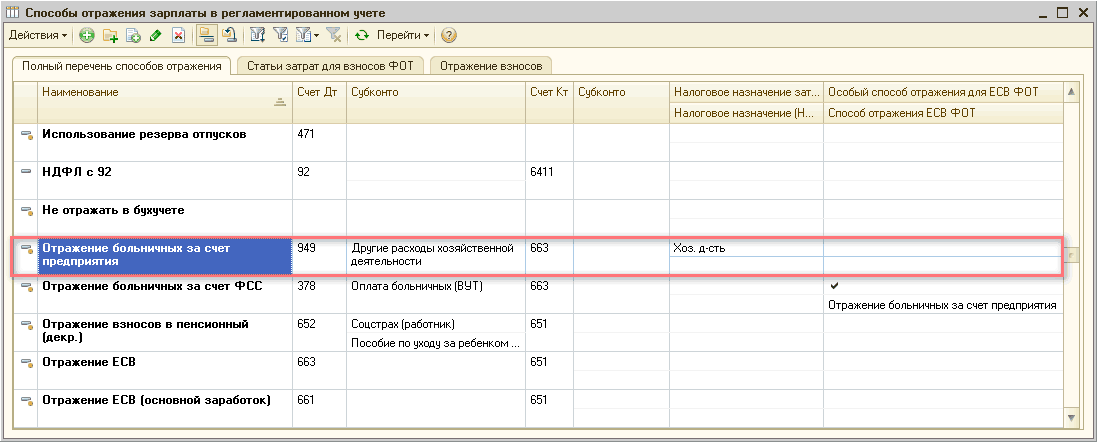
Task: Sort by the Наименование column header
Action: [x=164, y=102]
